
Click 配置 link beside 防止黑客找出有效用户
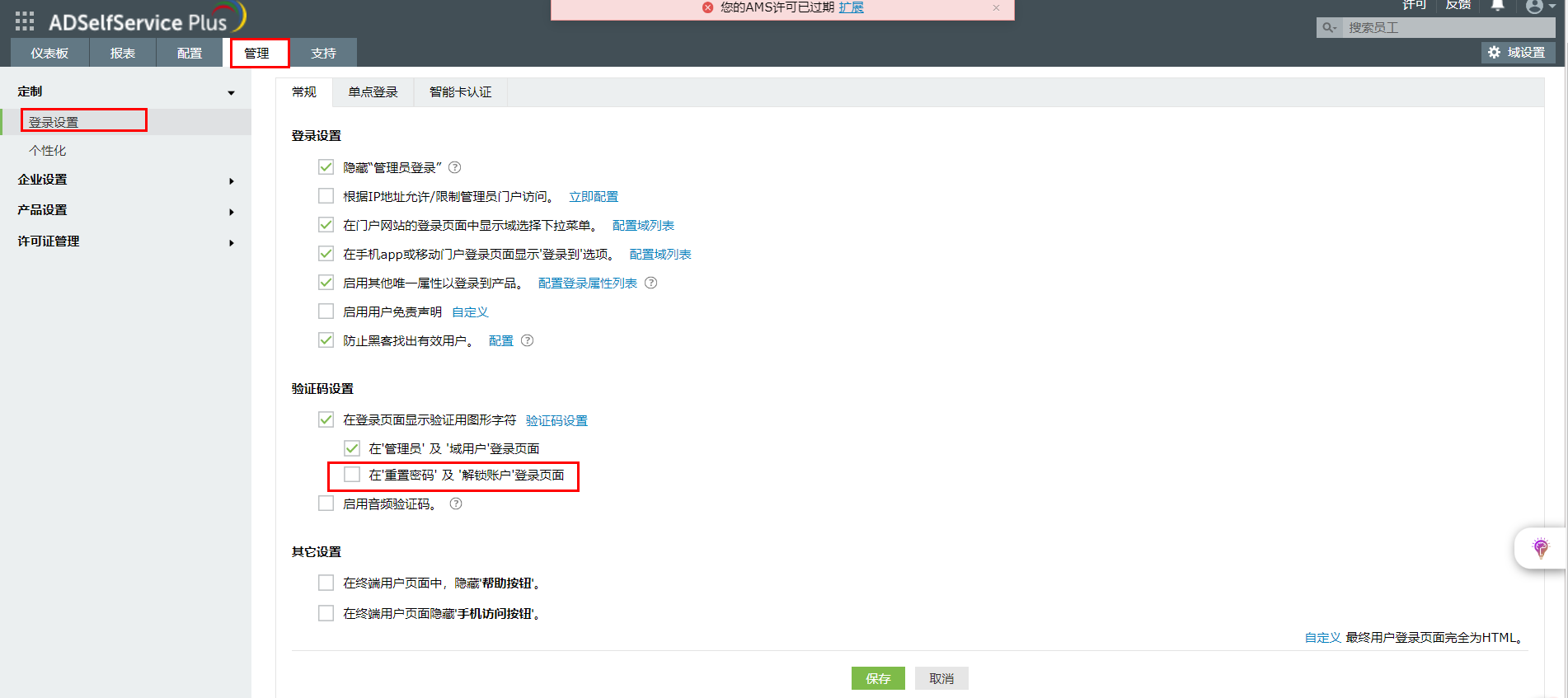click(x=501, y=340)
